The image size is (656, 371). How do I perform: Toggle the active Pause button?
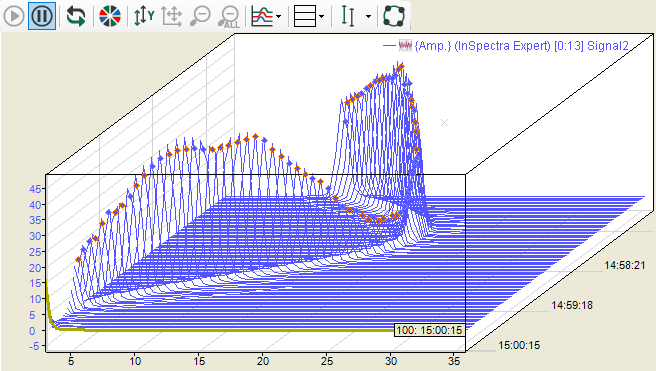tap(42, 16)
